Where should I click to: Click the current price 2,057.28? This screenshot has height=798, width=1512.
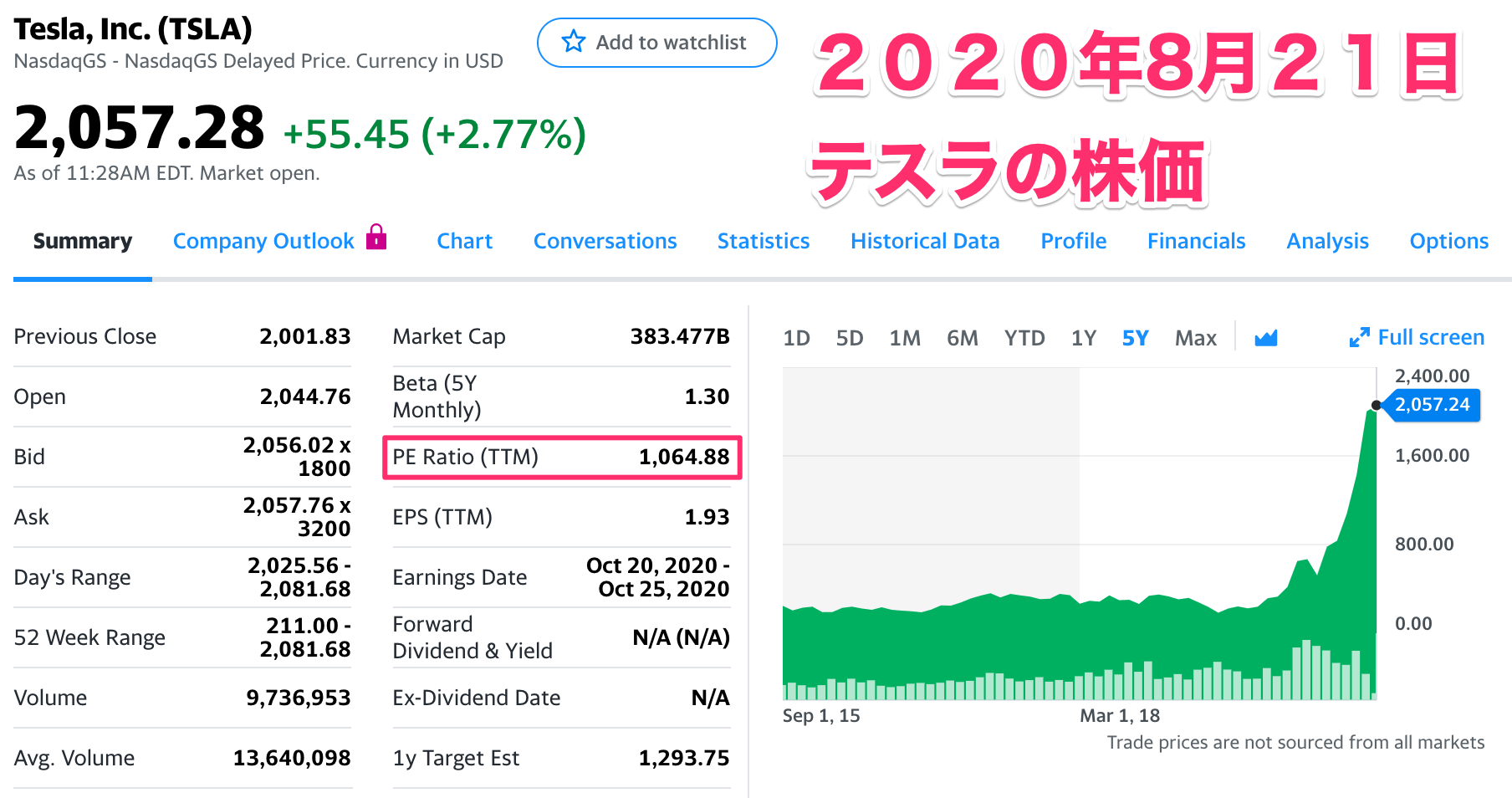tap(140, 128)
